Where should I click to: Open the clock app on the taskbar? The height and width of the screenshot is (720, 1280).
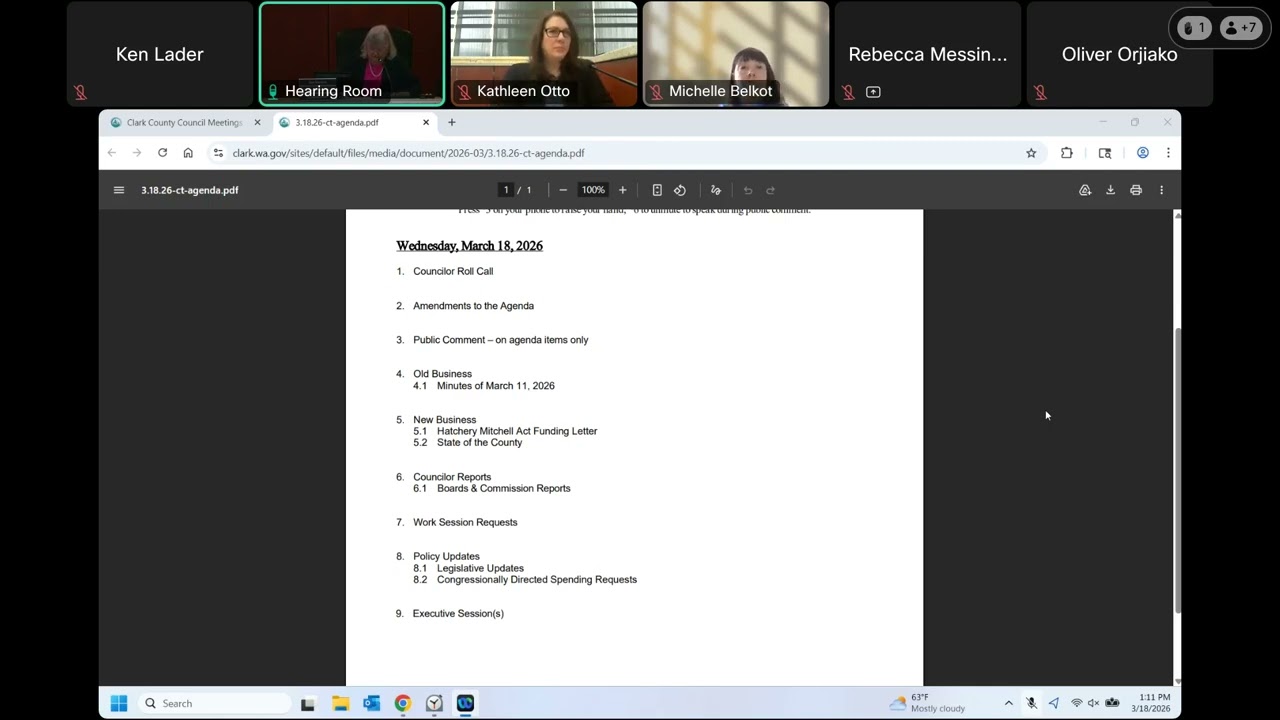(x=434, y=703)
